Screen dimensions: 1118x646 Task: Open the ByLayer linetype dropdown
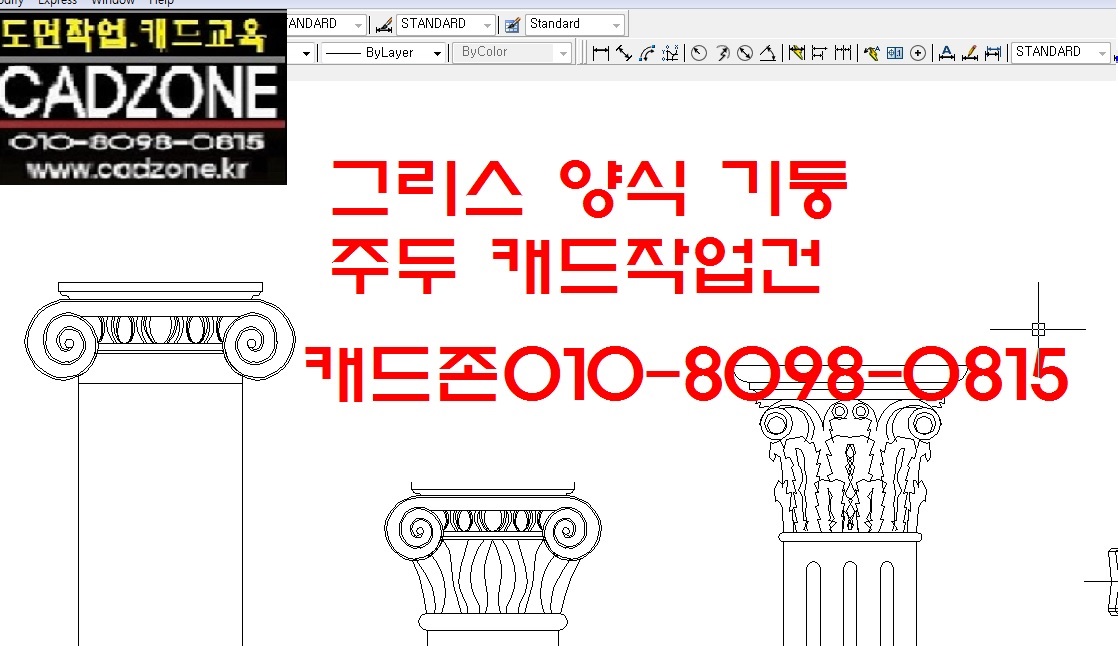click(x=384, y=53)
